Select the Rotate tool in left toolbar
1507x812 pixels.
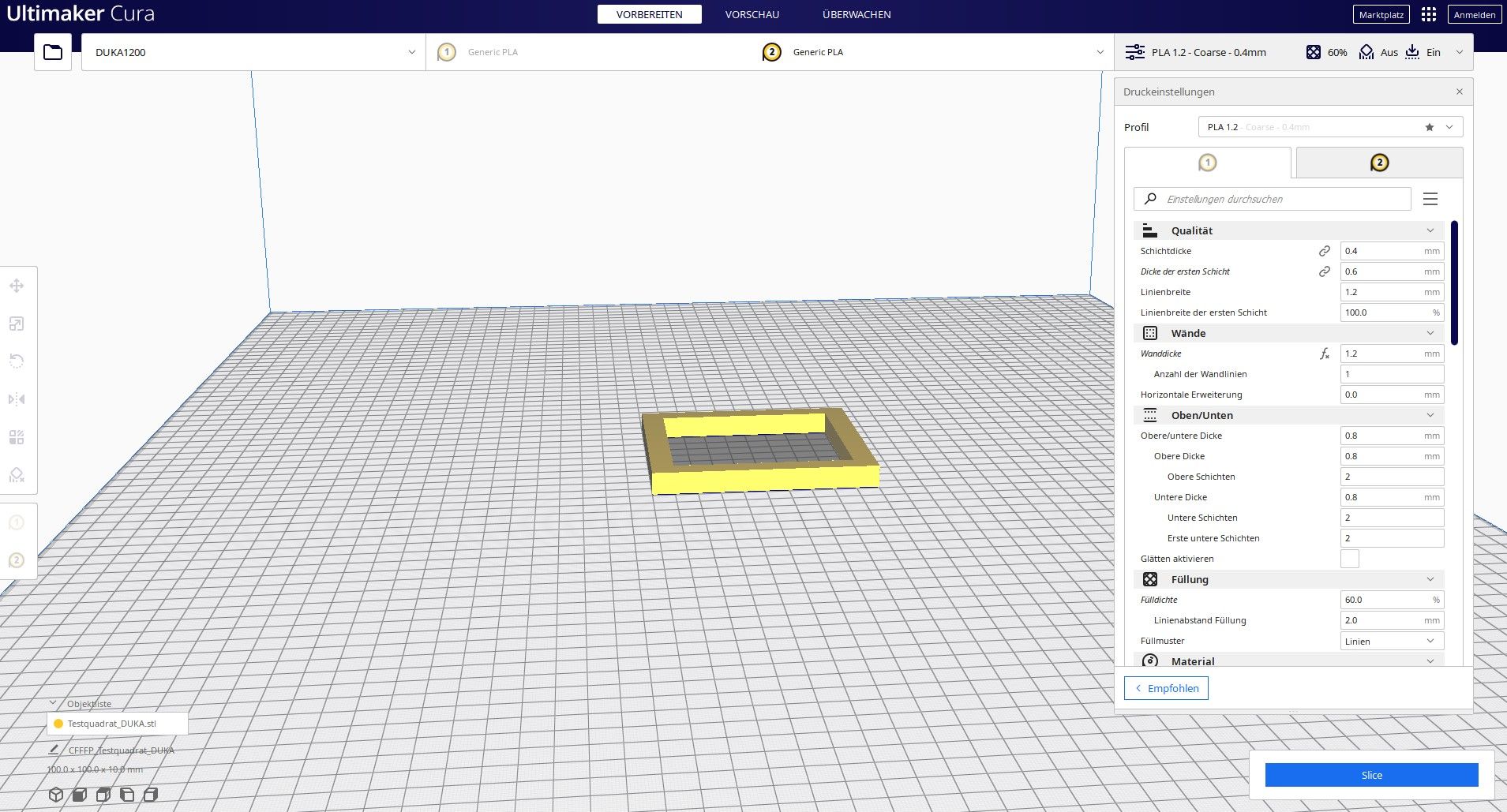(17, 361)
